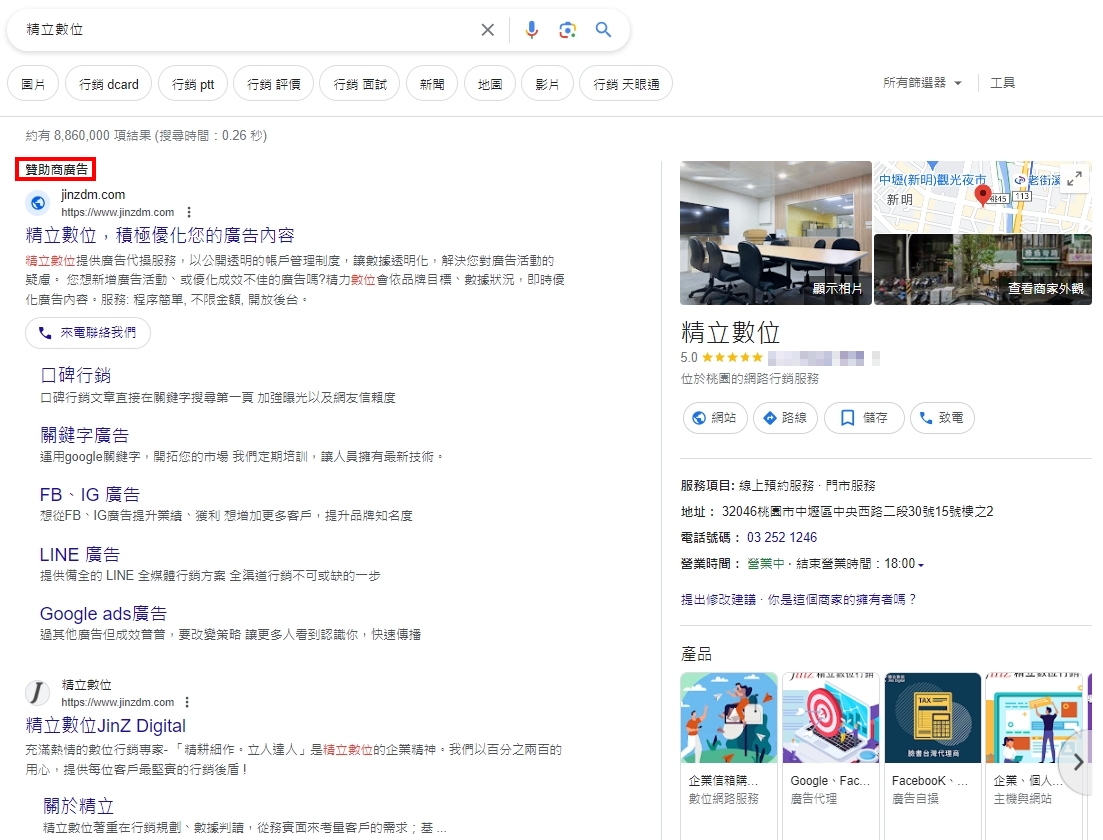Click the 網站 button in business panel

click(x=715, y=418)
